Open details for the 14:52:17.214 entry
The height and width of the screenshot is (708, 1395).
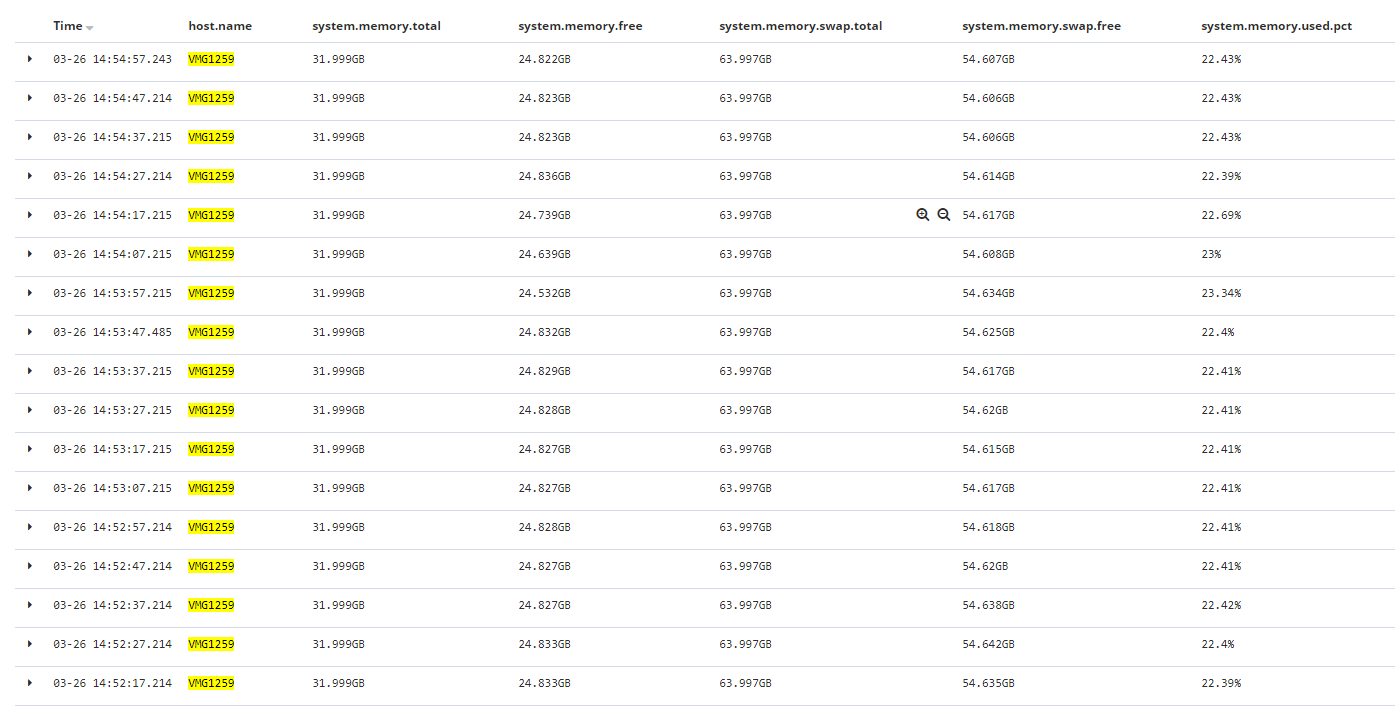[x=30, y=683]
